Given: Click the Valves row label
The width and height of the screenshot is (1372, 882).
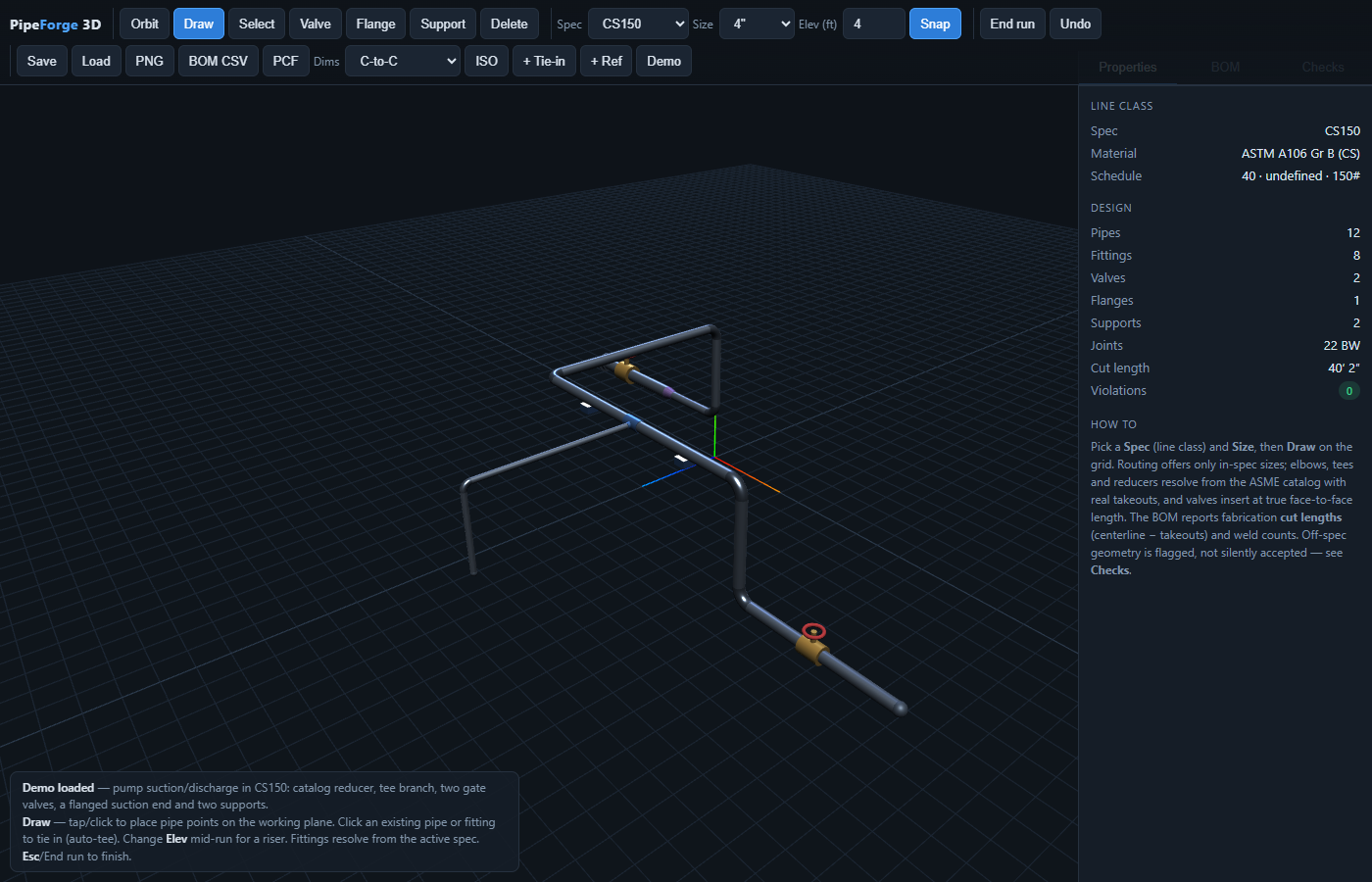Looking at the screenshot, I should click(1107, 278).
